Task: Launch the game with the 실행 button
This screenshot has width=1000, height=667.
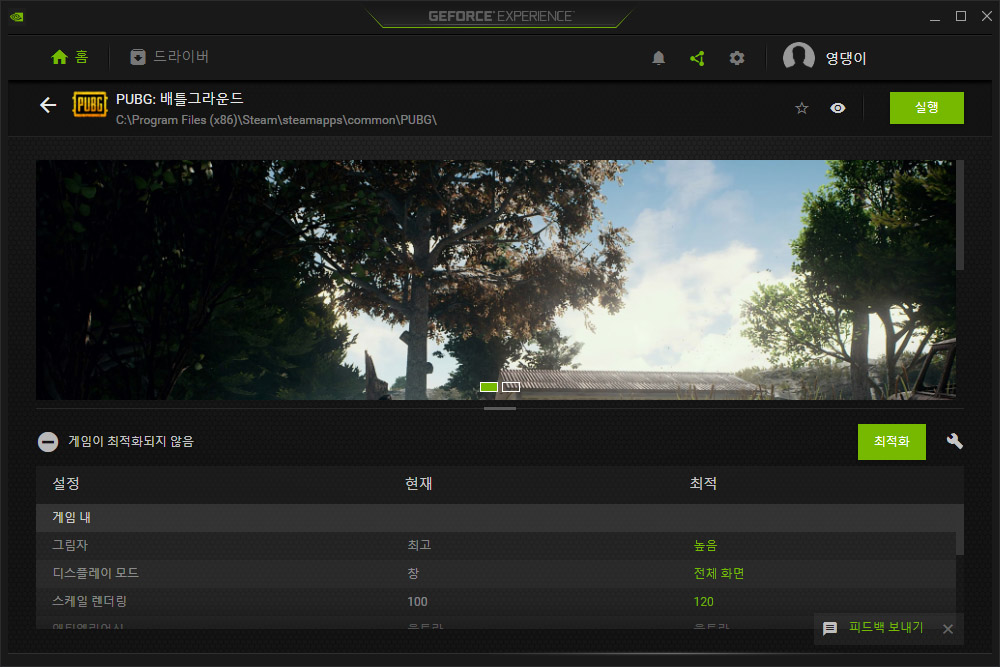Action: (927, 108)
